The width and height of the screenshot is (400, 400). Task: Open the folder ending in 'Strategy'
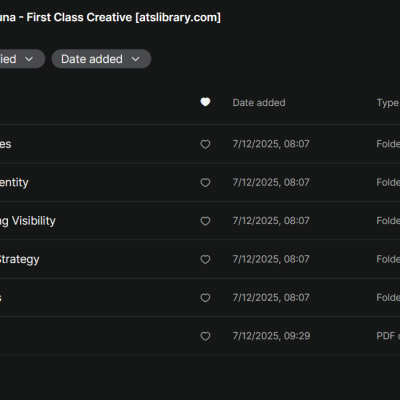19,259
